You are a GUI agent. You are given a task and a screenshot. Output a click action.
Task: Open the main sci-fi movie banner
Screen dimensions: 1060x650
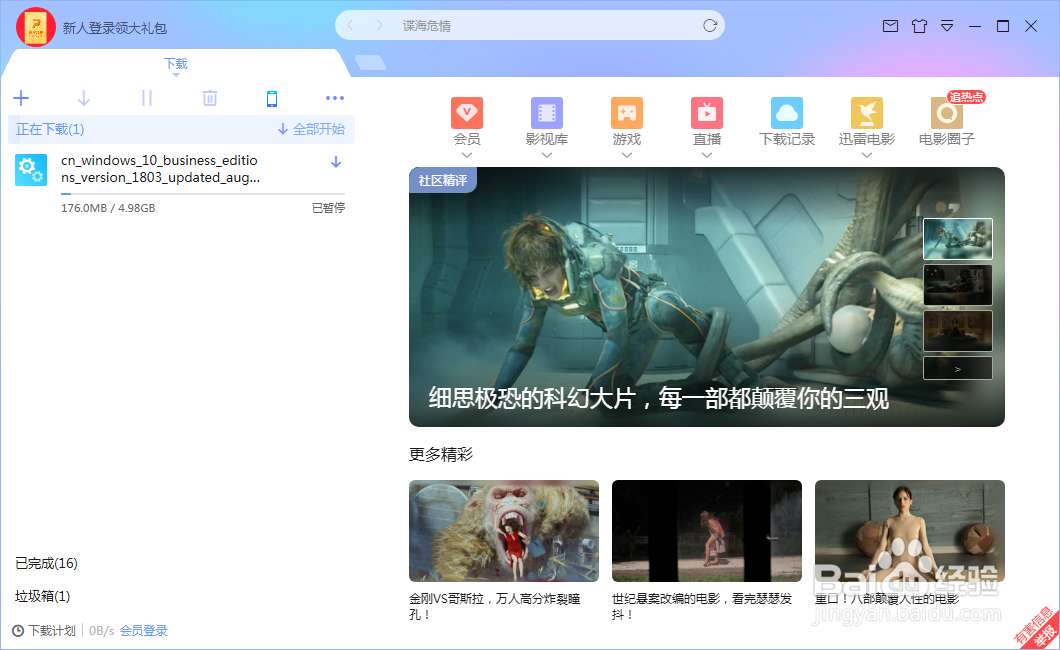706,297
